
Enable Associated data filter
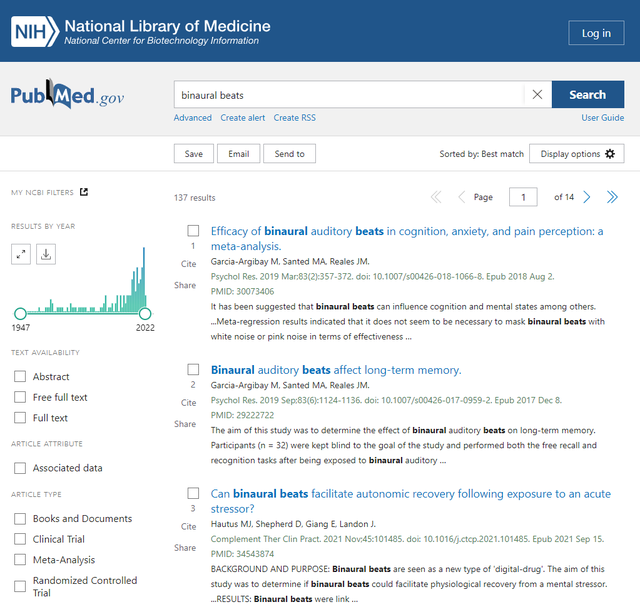(20, 468)
